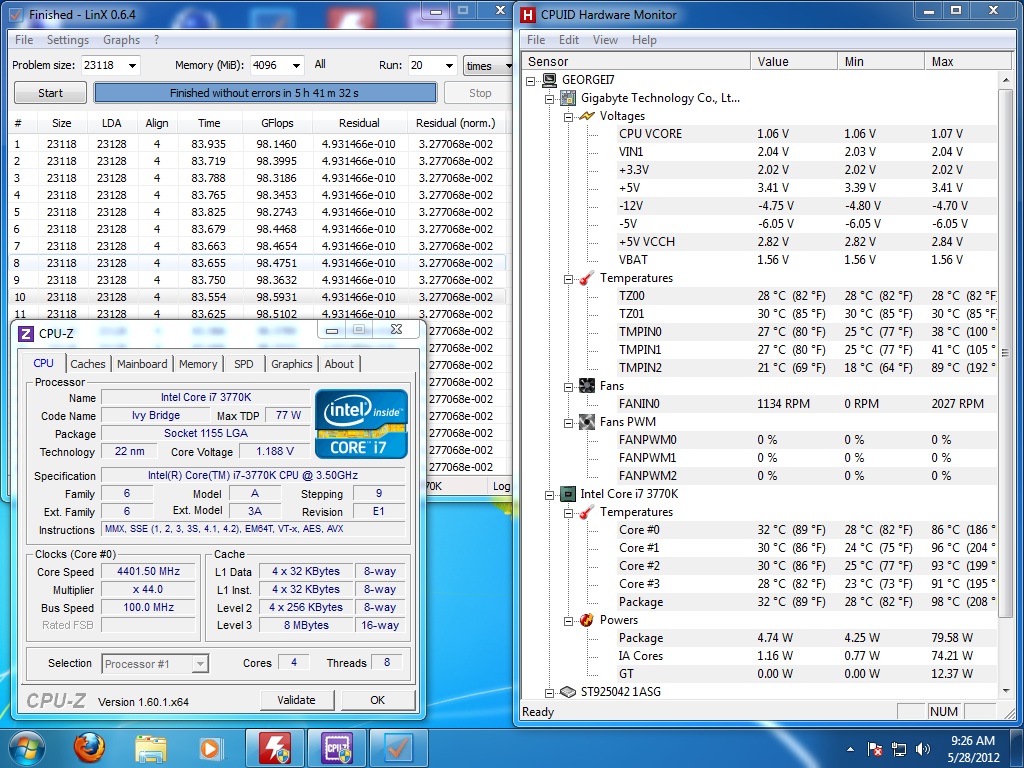Click the Powers flame icon
The image size is (1024, 768).
(x=586, y=620)
